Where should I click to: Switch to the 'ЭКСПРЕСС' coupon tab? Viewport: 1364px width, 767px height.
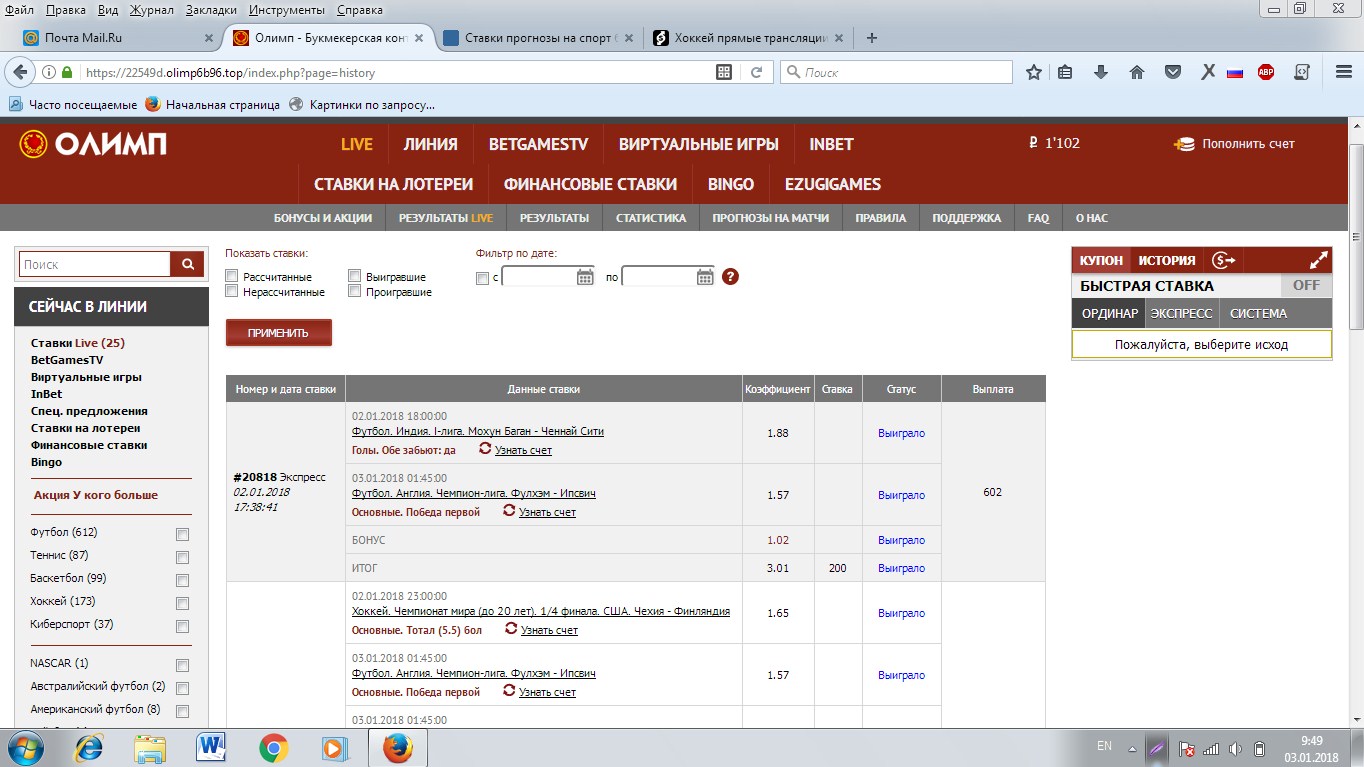pyautogui.click(x=1181, y=313)
